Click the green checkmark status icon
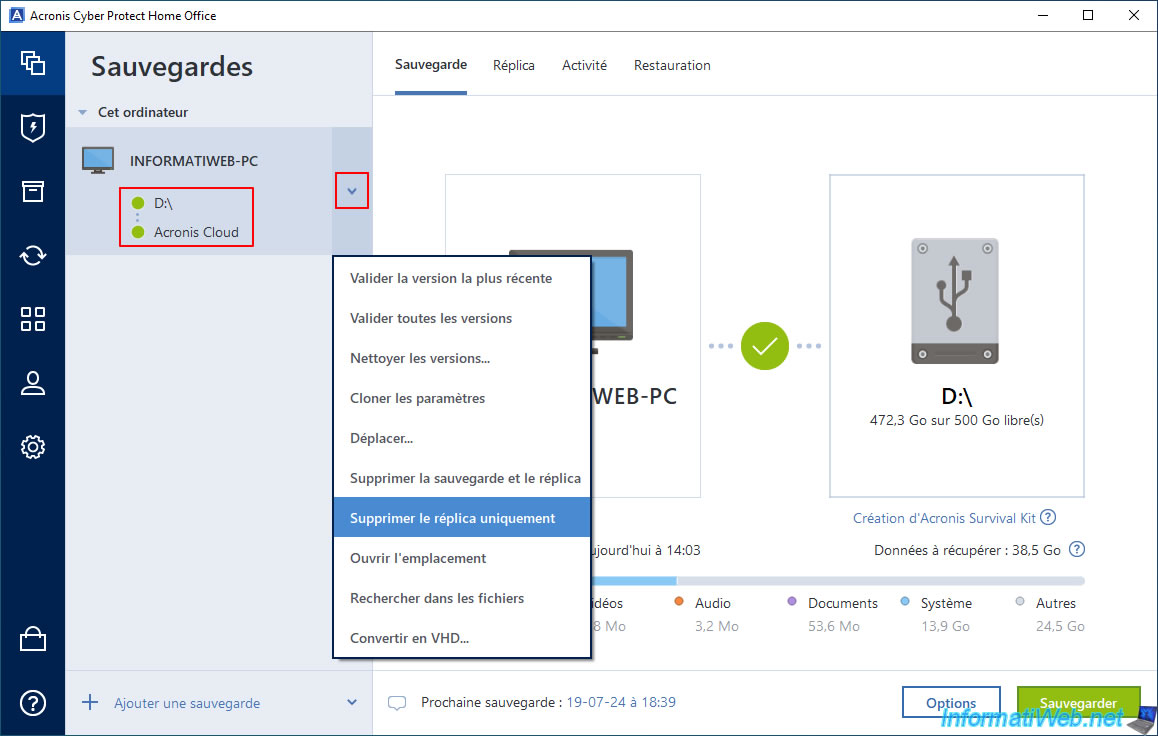Image resolution: width=1158 pixels, height=736 pixels. click(x=764, y=345)
